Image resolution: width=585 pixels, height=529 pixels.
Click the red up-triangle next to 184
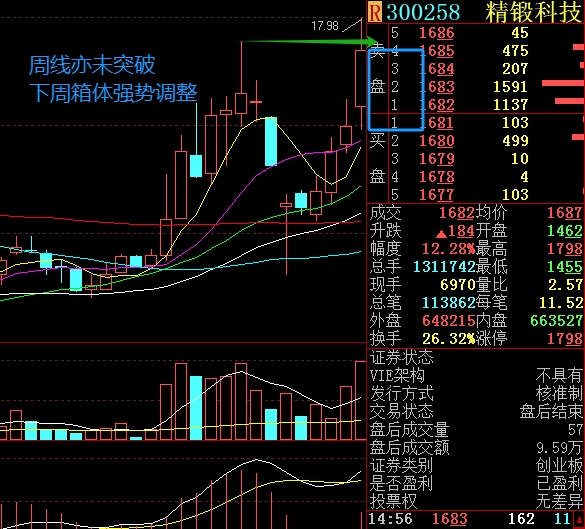[441, 234]
